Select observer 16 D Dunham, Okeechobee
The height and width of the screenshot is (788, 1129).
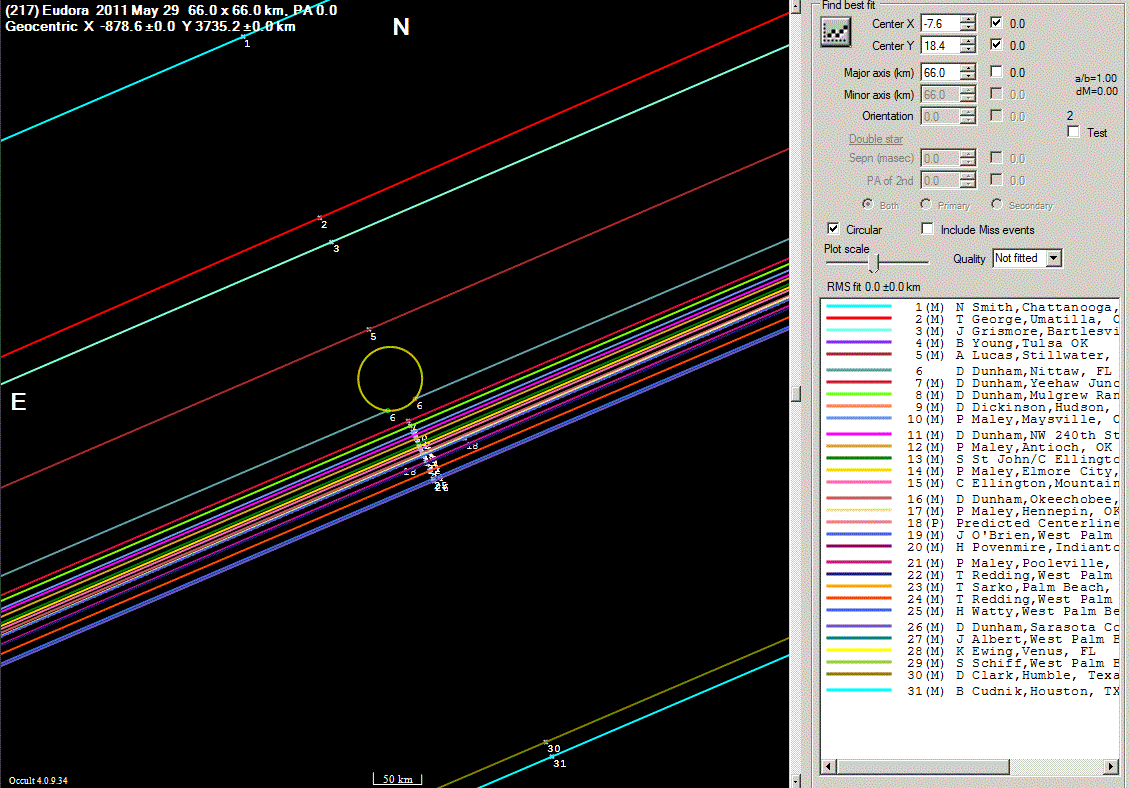tap(971, 499)
